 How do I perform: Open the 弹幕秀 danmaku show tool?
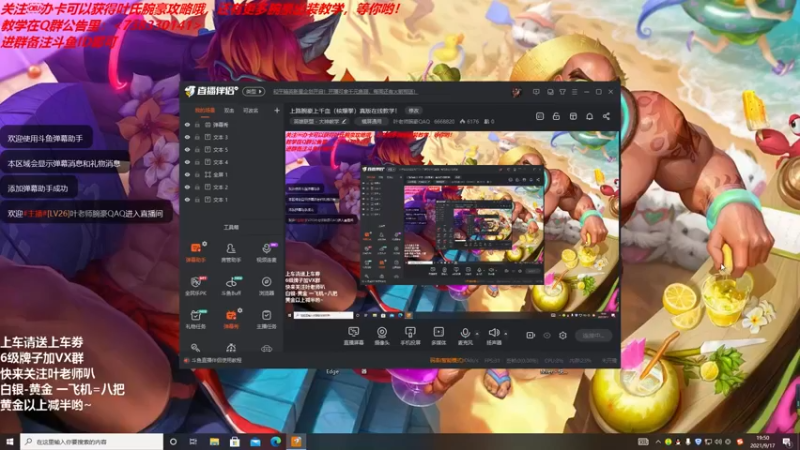click(231, 319)
